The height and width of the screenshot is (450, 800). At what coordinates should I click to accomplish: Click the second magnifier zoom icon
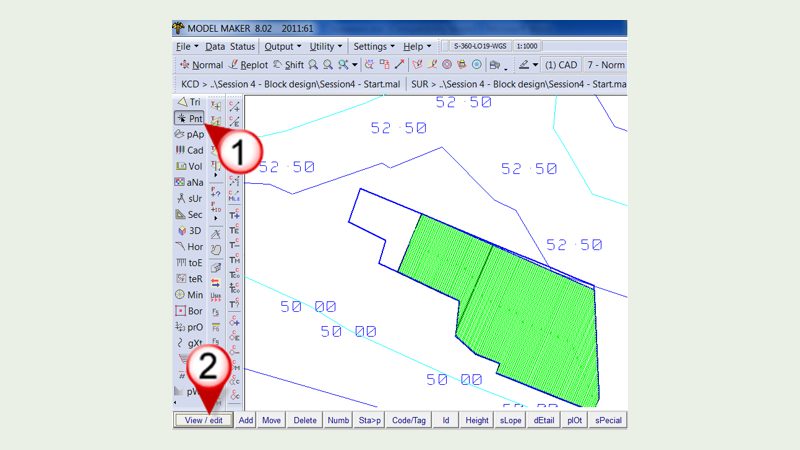[x=328, y=65]
